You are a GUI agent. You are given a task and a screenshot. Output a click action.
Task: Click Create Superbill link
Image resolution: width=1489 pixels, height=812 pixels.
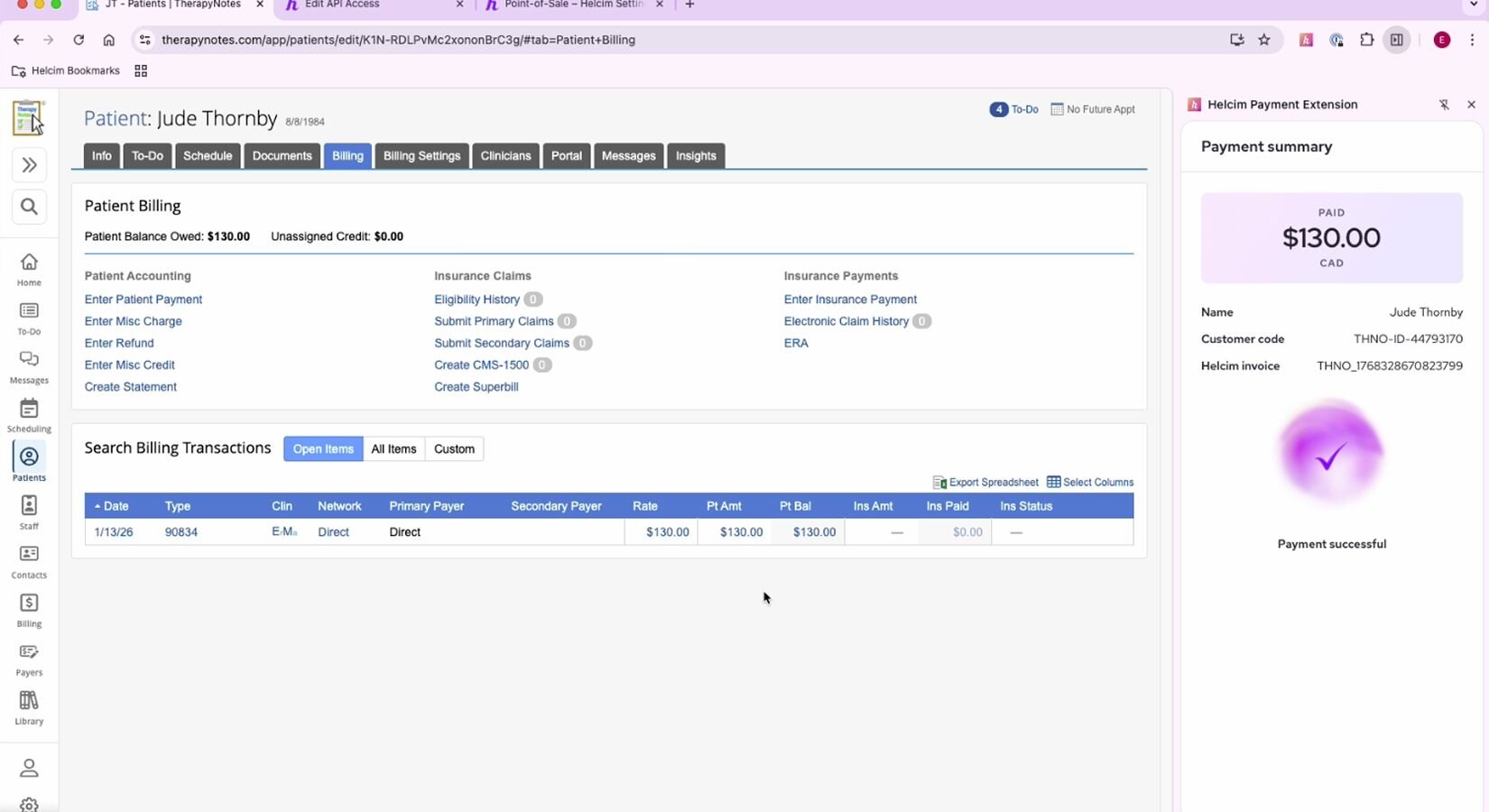476,387
